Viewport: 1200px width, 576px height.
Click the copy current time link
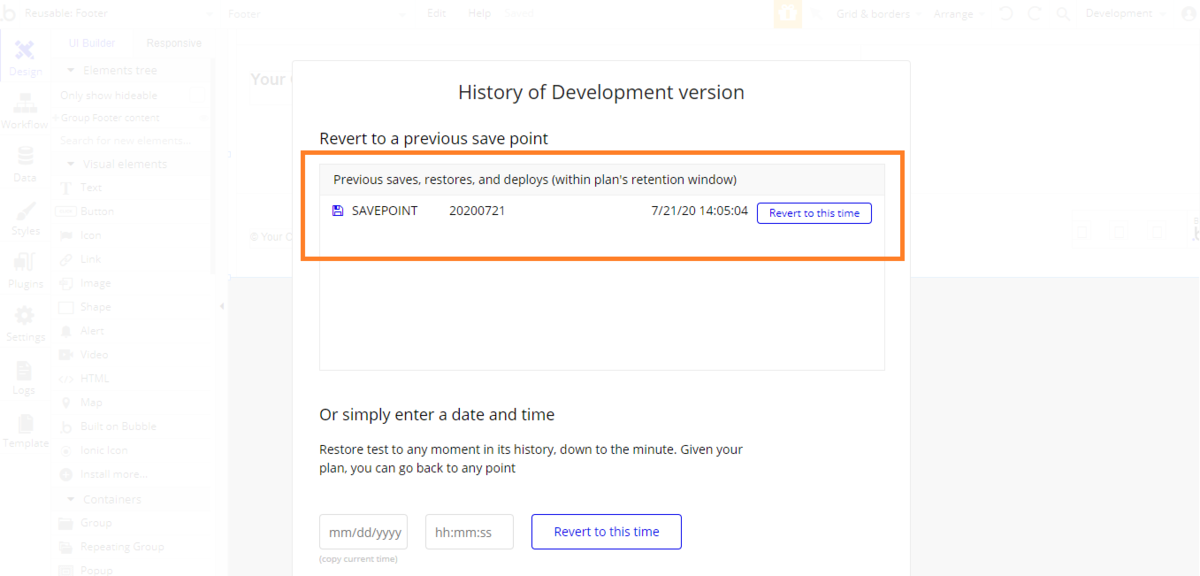(358, 559)
